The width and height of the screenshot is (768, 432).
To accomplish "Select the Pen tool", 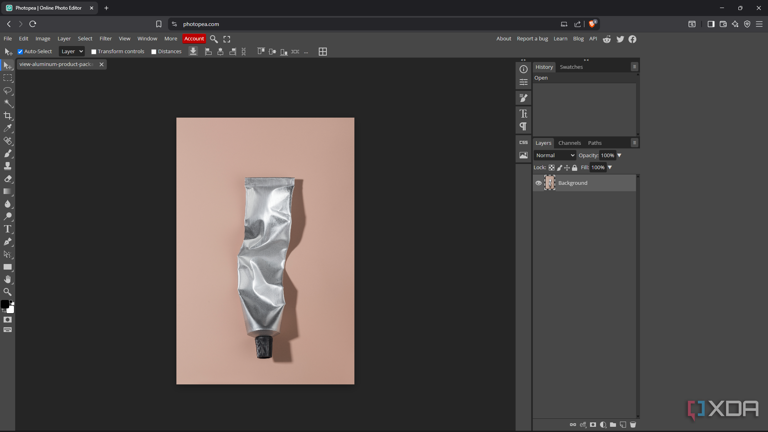I will click(x=7, y=242).
